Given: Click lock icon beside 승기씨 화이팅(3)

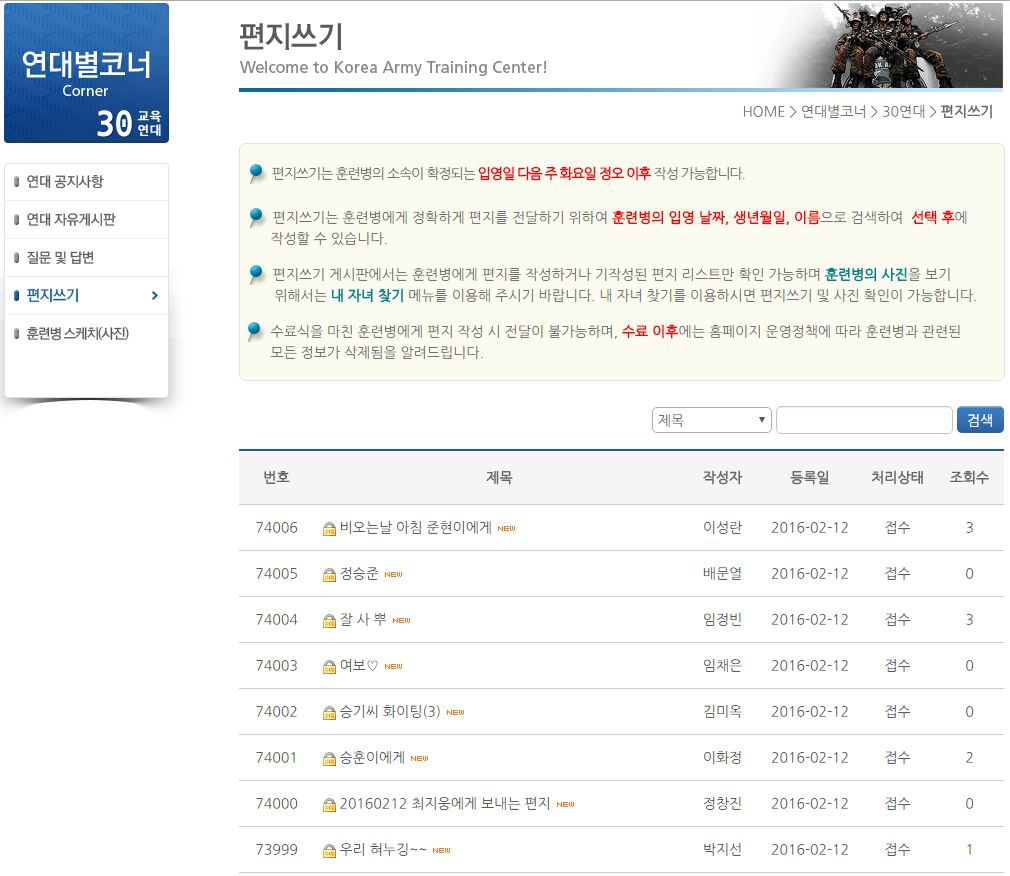Looking at the screenshot, I should tap(329, 713).
